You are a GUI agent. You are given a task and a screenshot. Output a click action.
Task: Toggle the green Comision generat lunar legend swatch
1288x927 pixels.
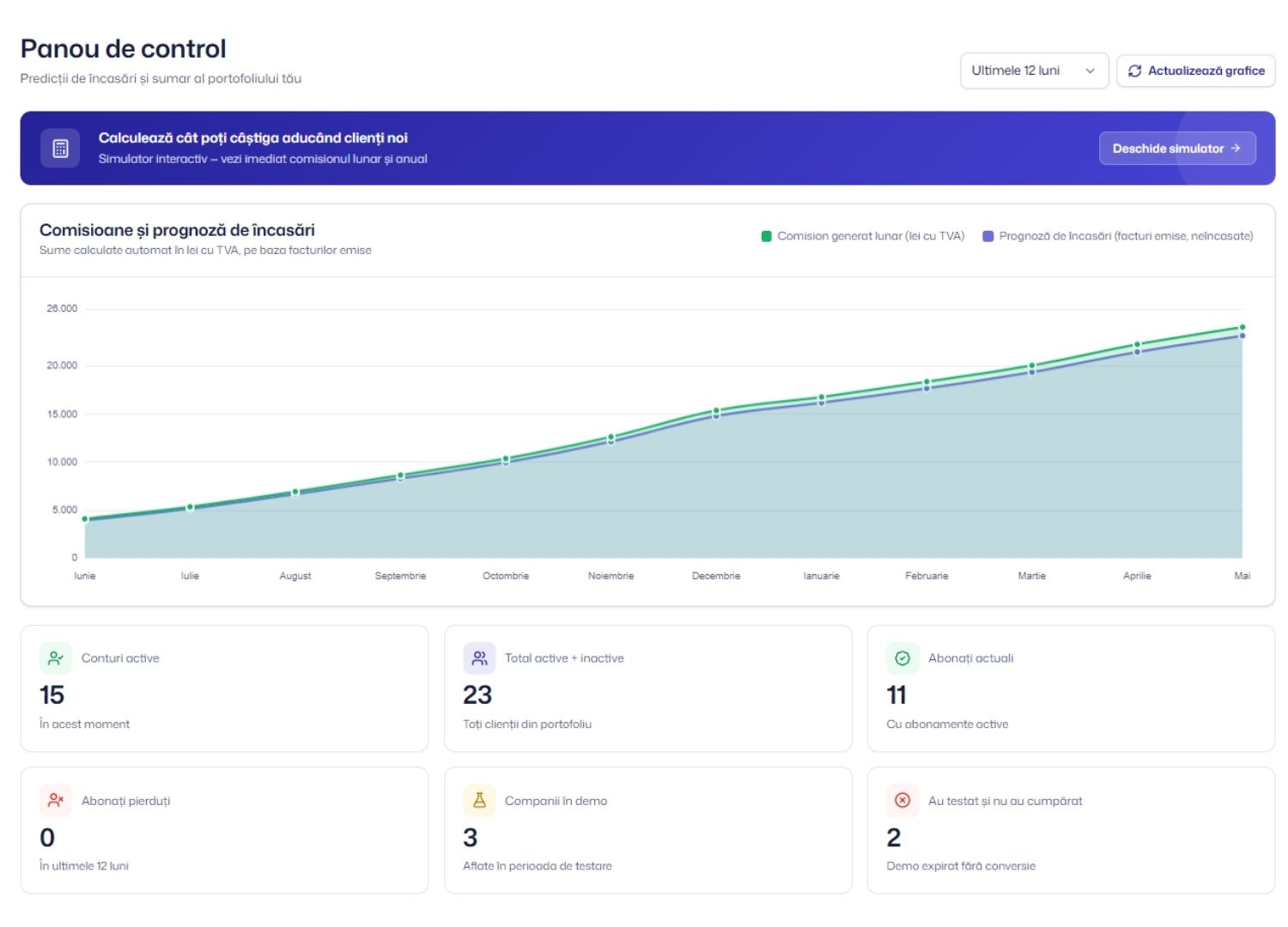[767, 236]
